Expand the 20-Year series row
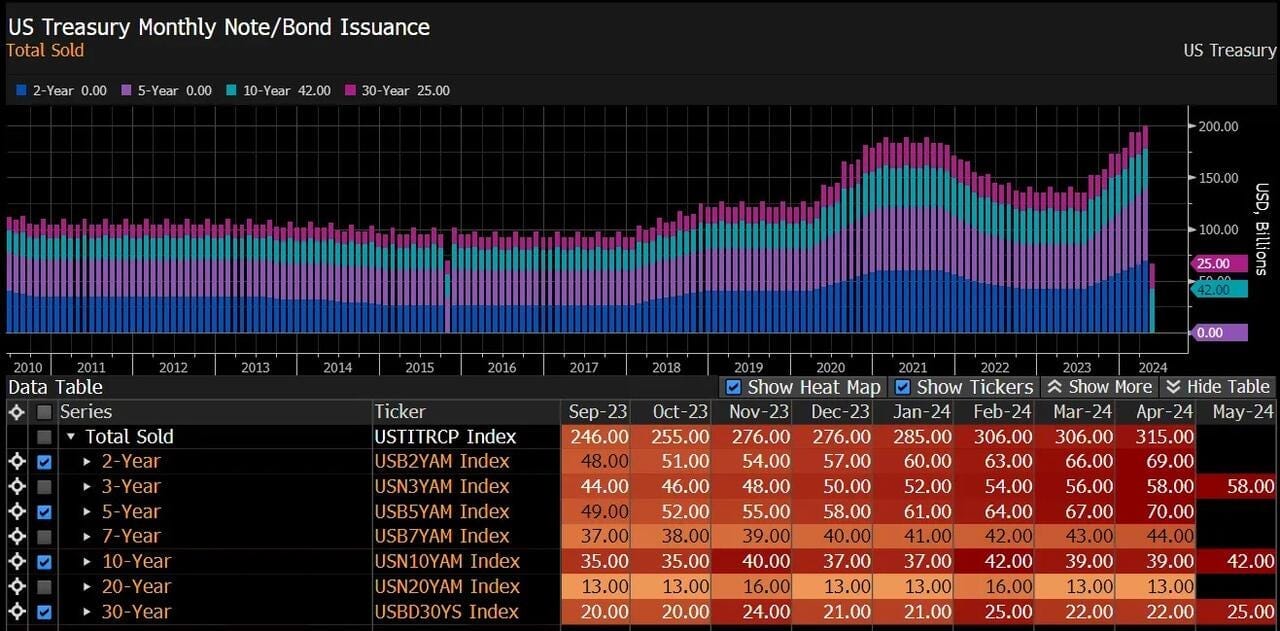The width and height of the screenshot is (1280, 631). coord(87,586)
